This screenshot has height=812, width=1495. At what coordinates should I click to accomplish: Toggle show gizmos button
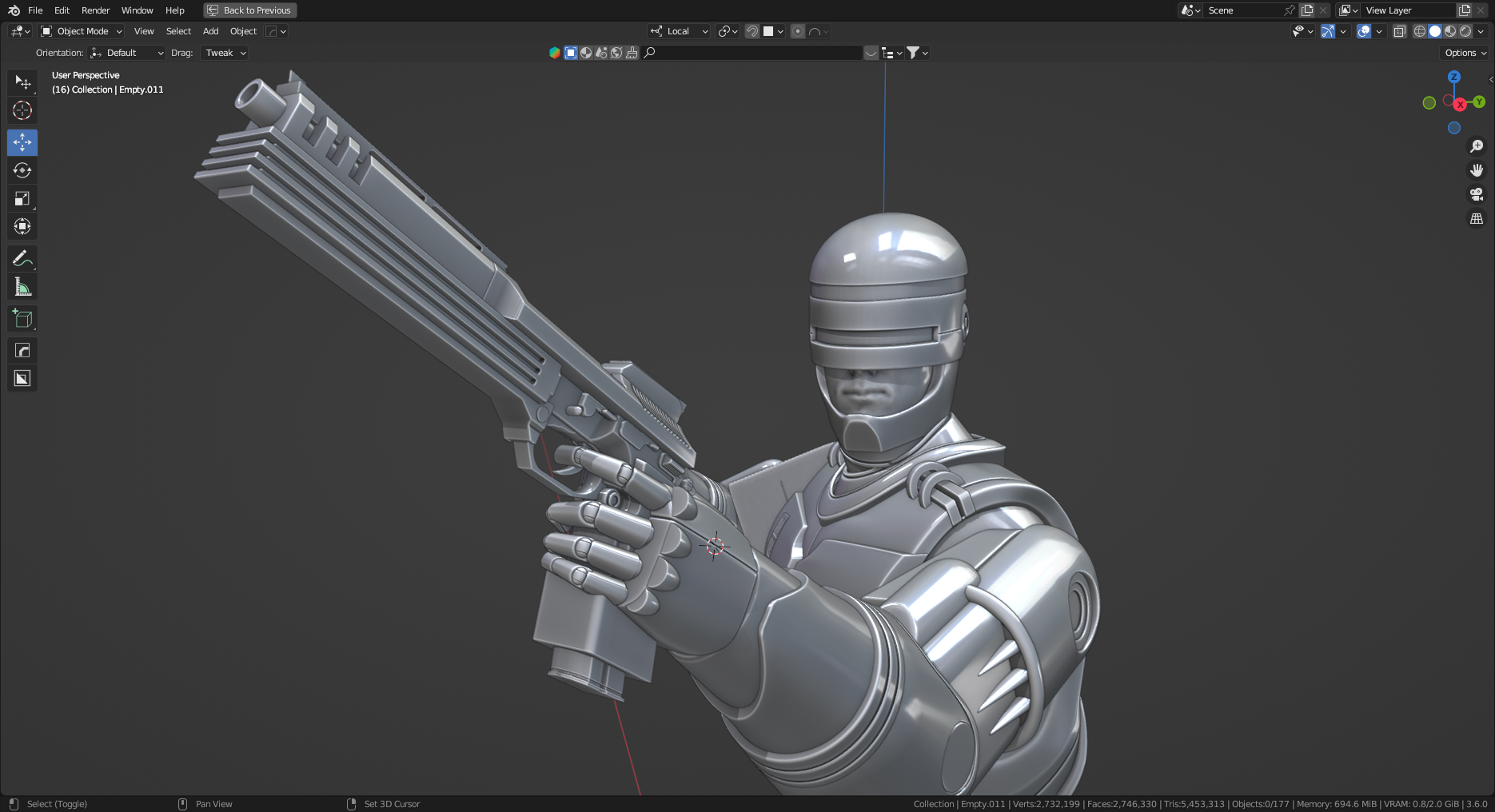coord(1328,31)
